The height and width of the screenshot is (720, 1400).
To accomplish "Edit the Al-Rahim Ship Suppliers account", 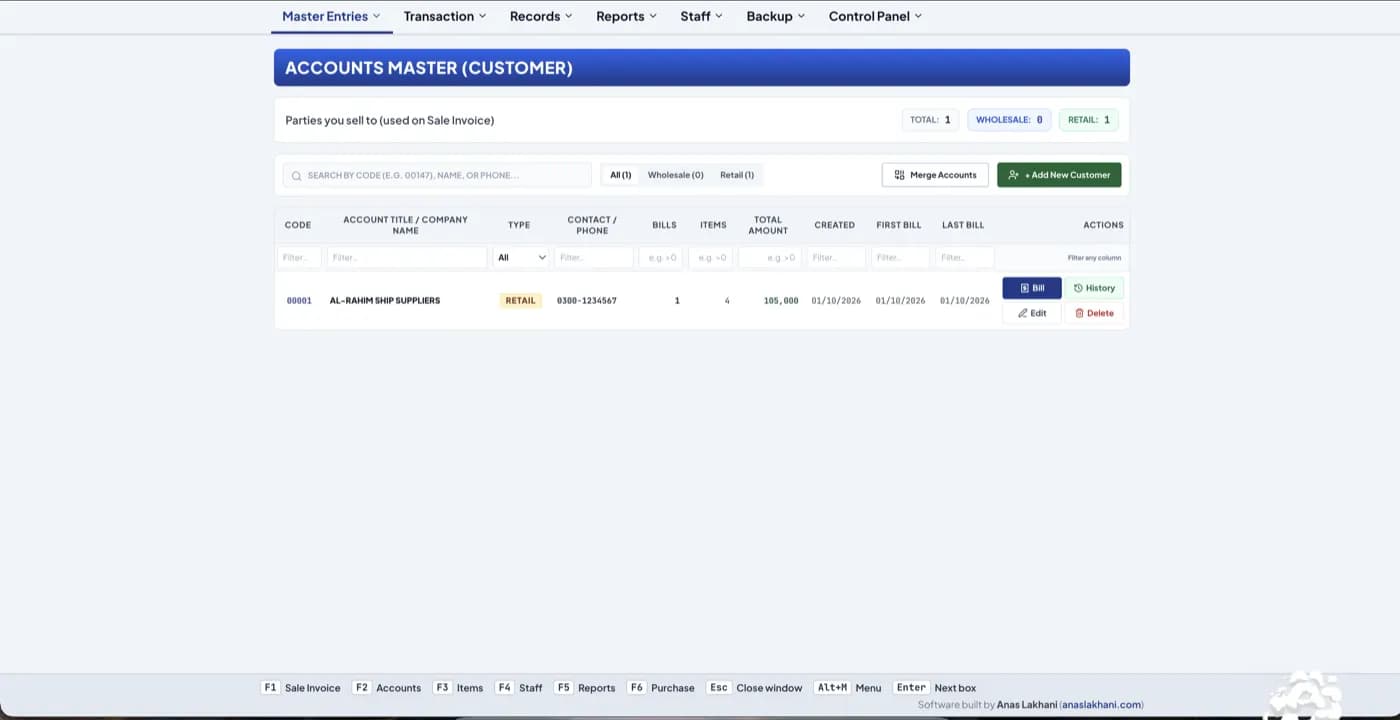I will coord(1032,313).
